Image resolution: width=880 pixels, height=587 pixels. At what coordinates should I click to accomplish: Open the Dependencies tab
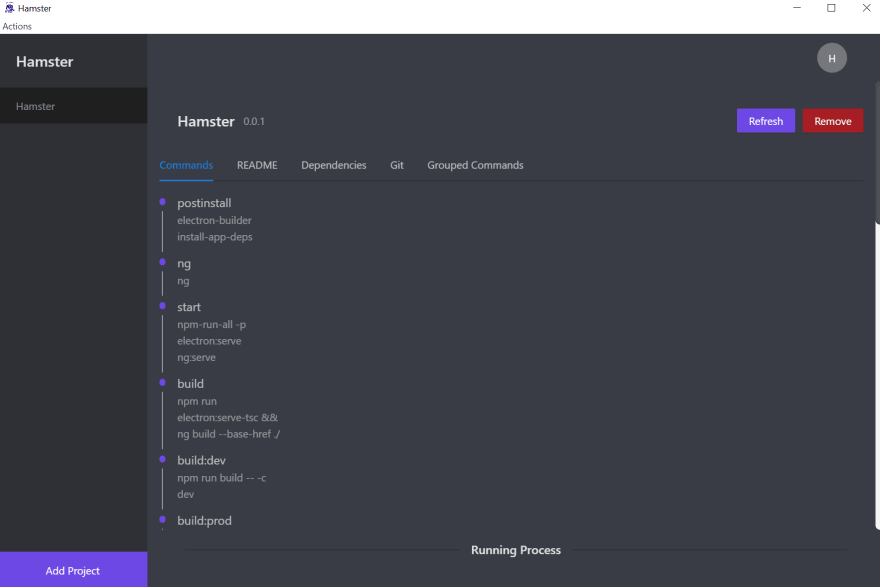point(334,165)
